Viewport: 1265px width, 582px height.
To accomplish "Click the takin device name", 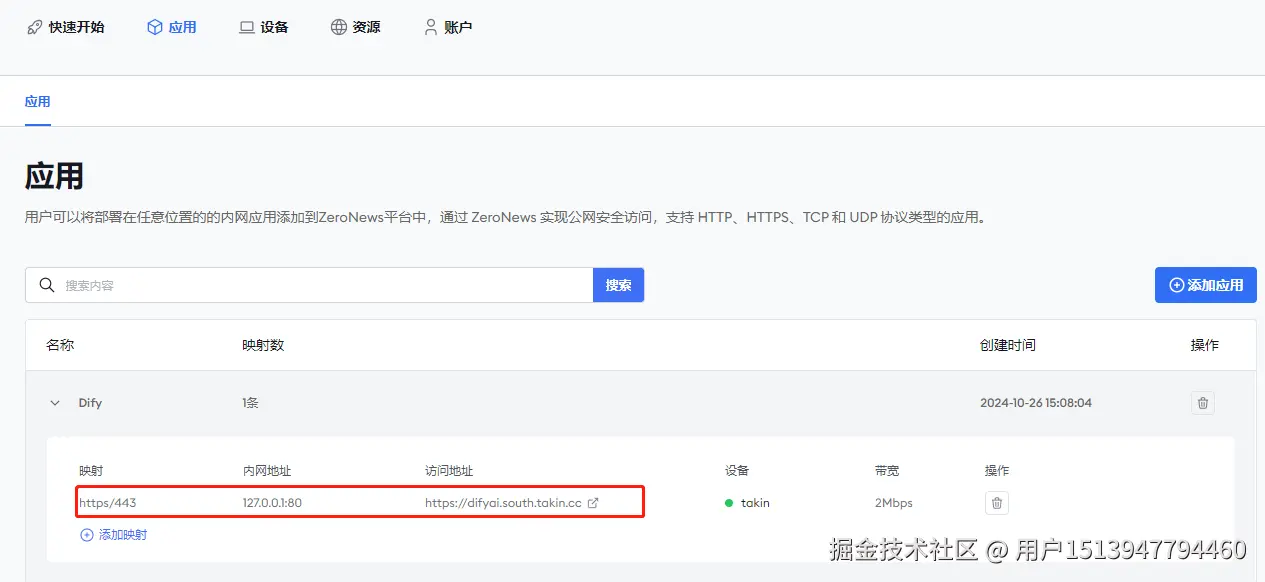I will coord(755,503).
